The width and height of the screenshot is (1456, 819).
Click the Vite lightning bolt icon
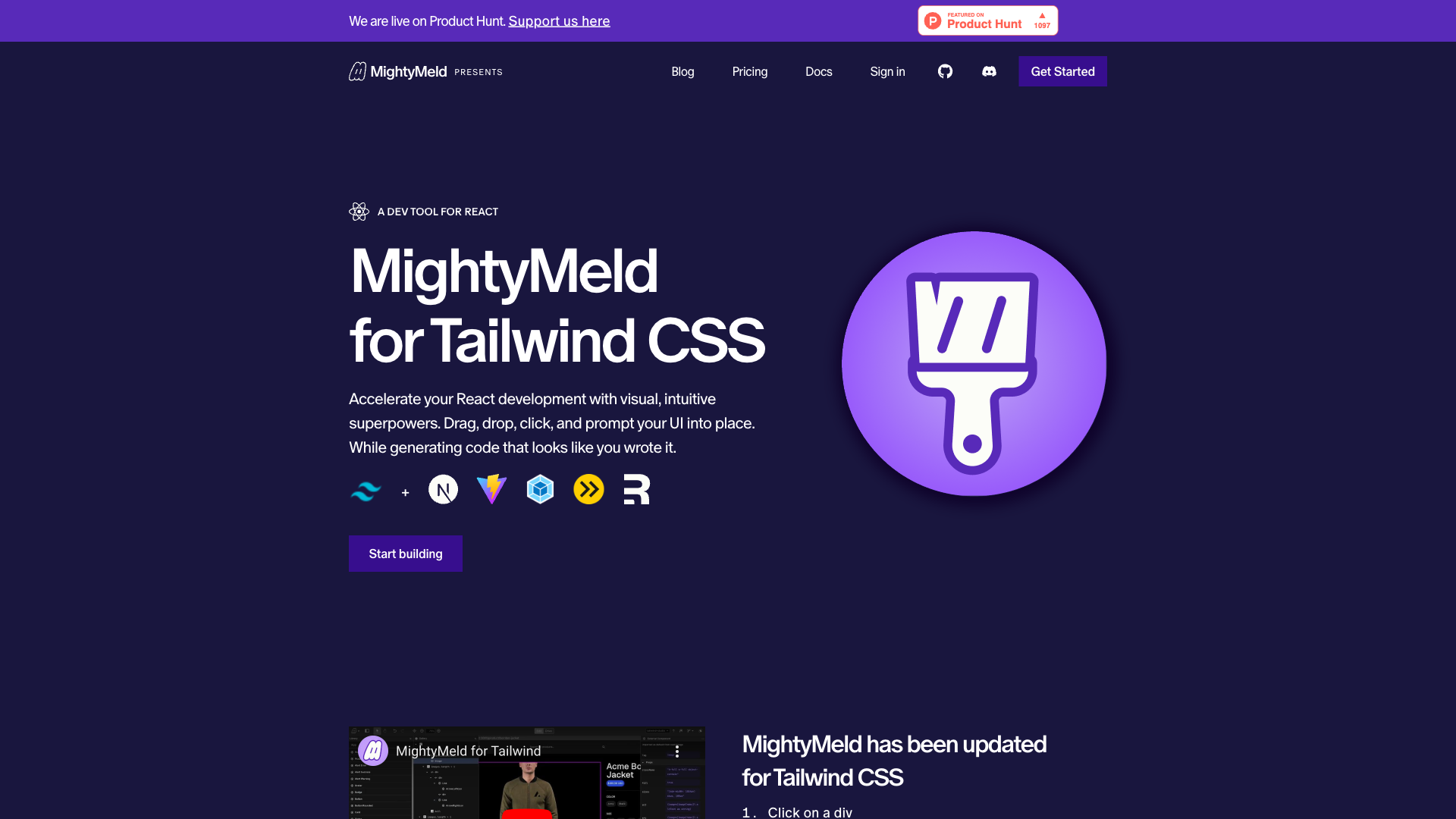(x=491, y=489)
